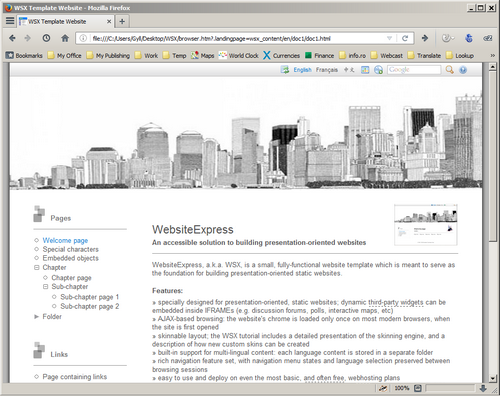Go forward with the grayed arrow next to Back
Image resolution: width=500 pixels, height=396 pixels.
pyautogui.click(x=28, y=38)
